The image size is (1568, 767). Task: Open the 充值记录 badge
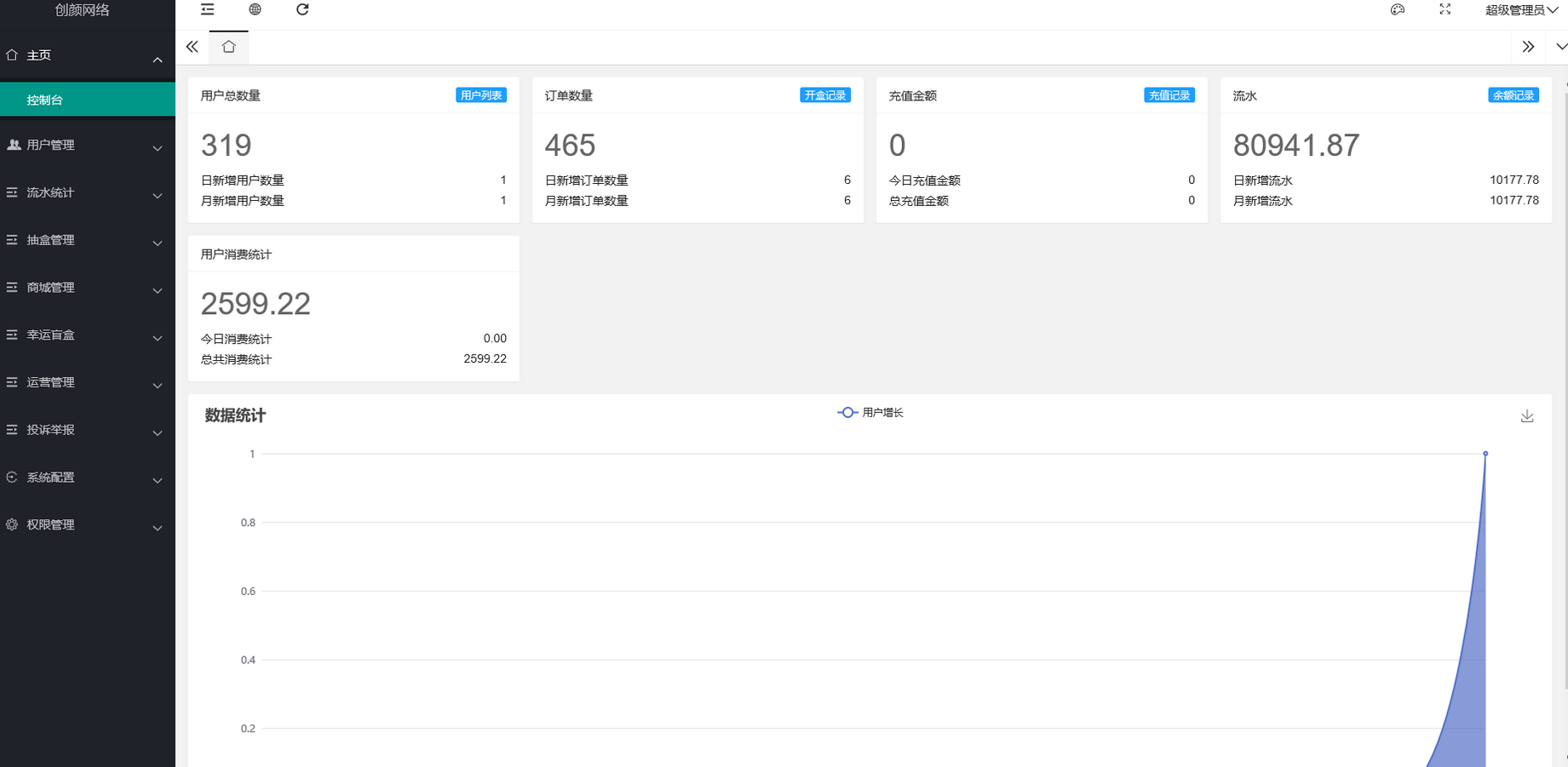click(x=1169, y=95)
